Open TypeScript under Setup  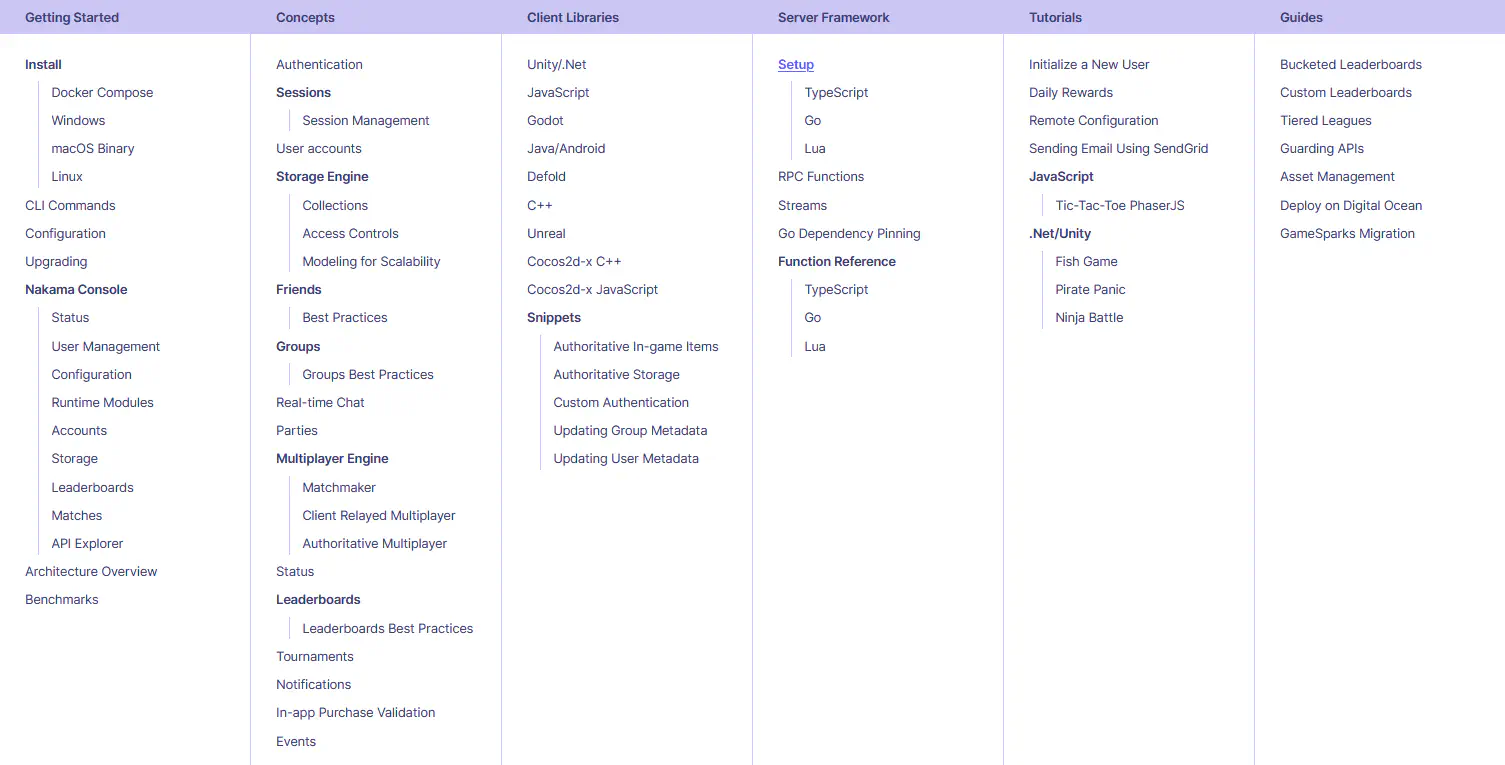pos(836,92)
